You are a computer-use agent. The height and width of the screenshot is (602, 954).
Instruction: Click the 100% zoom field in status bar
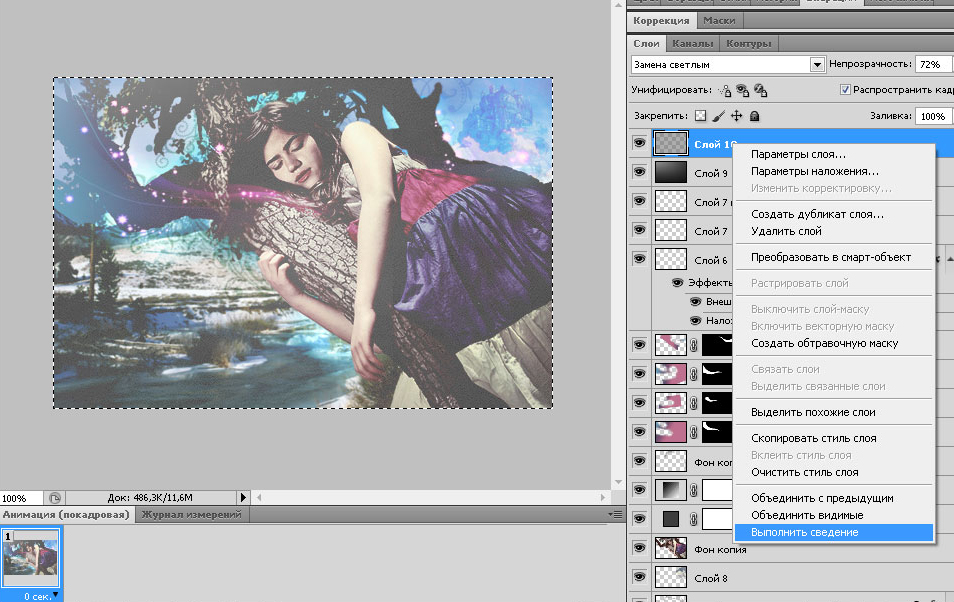(x=21, y=498)
